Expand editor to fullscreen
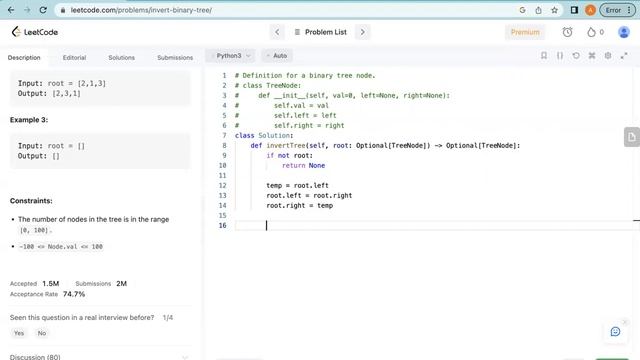The height and width of the screenshot is (360, 640). (624, 56)
